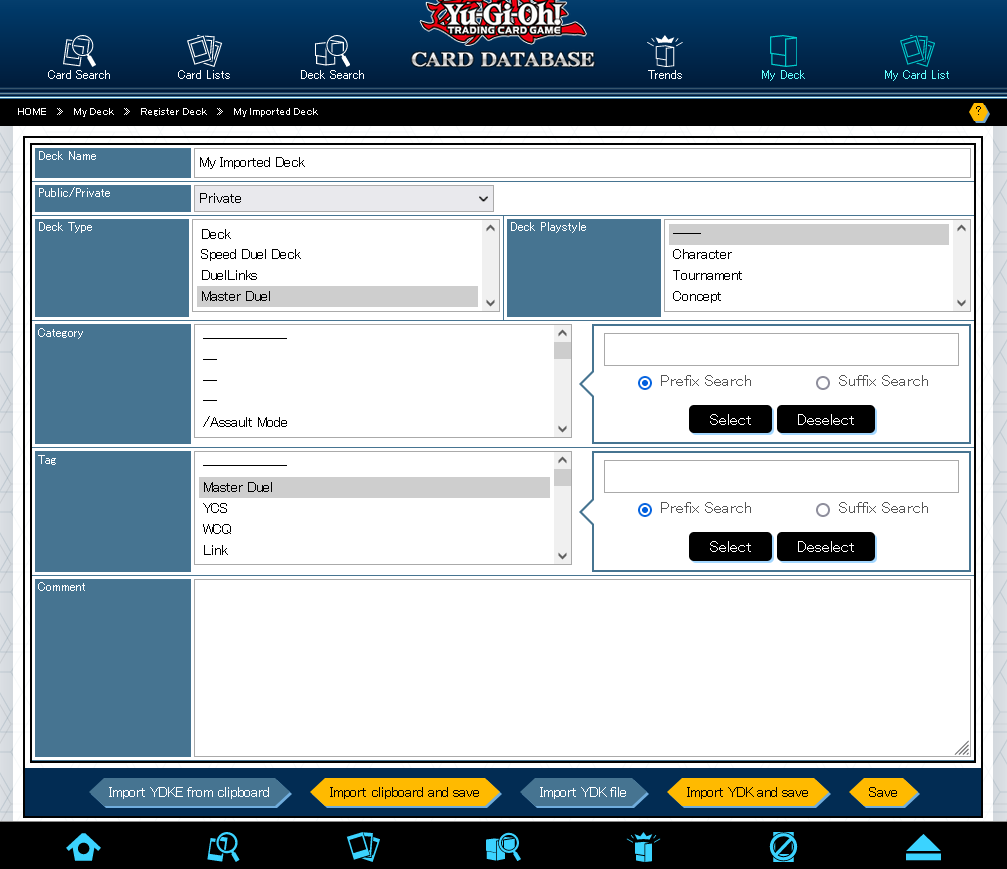This screenshot has width=1007, height=869.
Task: Click the eject-style up arrow in bottom bar
Action: (924, 847)
